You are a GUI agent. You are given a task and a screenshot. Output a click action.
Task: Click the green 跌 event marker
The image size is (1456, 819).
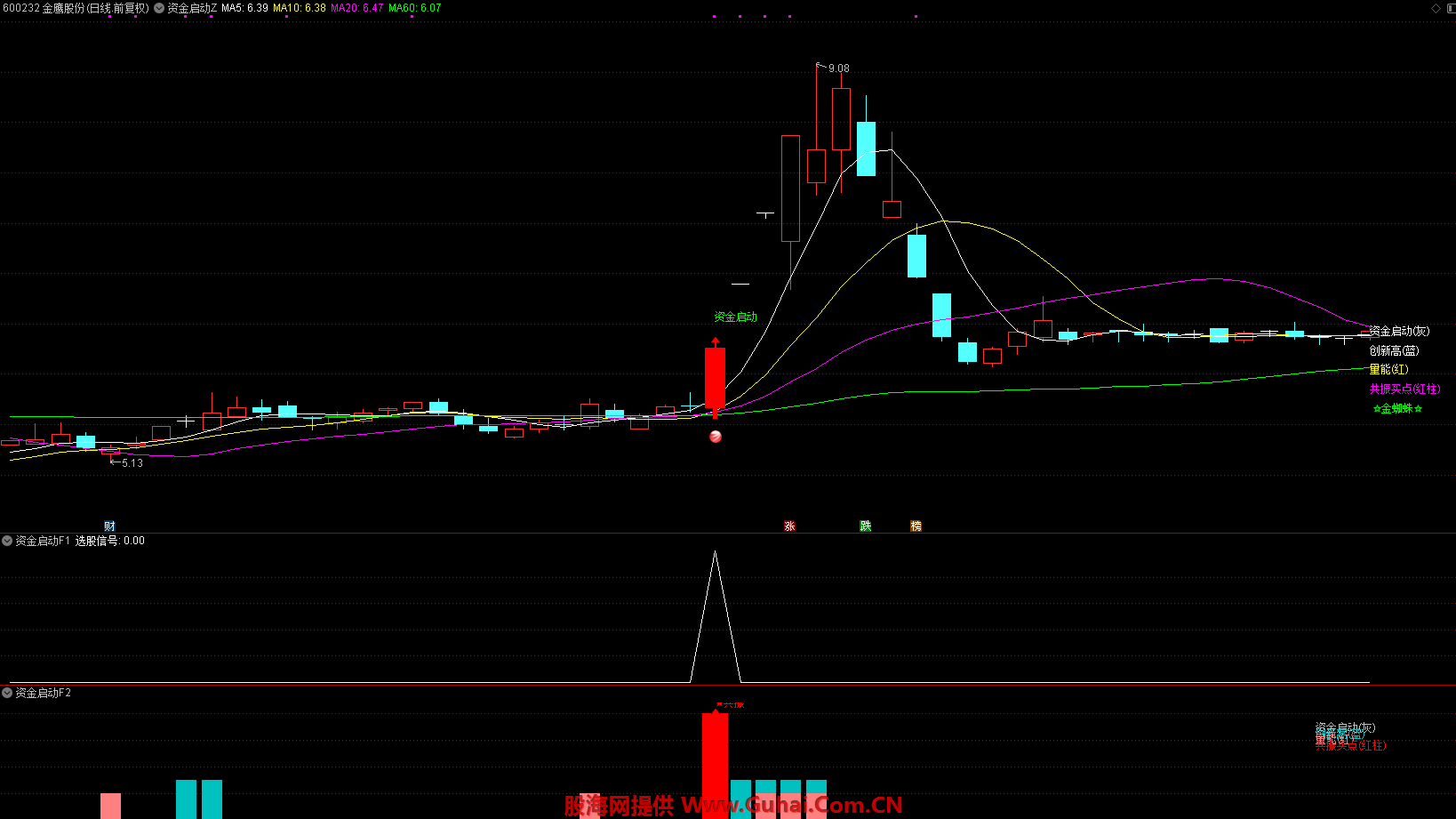pyautogui.click(x=866, y=526)
